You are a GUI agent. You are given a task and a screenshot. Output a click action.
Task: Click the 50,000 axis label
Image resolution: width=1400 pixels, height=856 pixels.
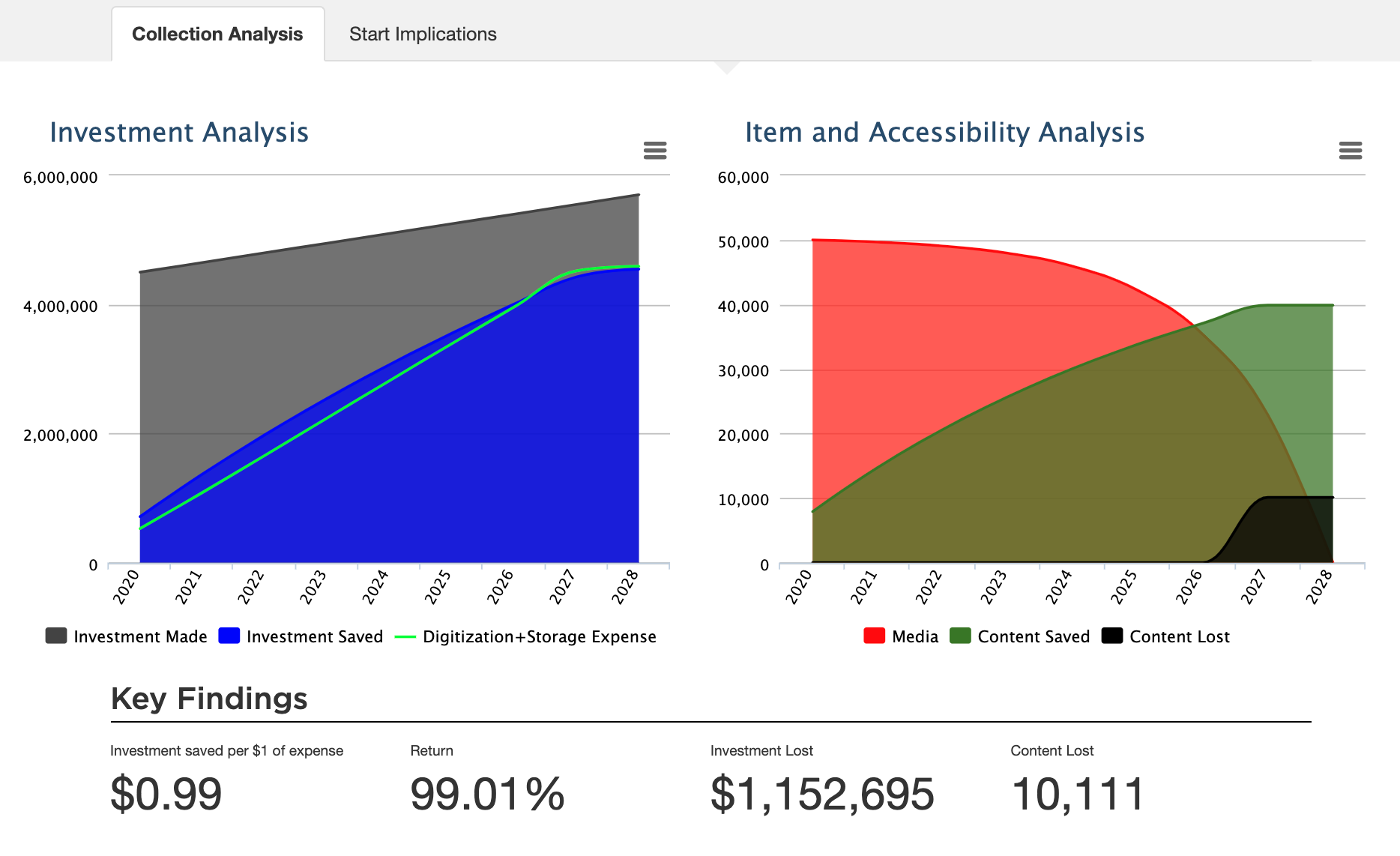(x=743, y=242)
